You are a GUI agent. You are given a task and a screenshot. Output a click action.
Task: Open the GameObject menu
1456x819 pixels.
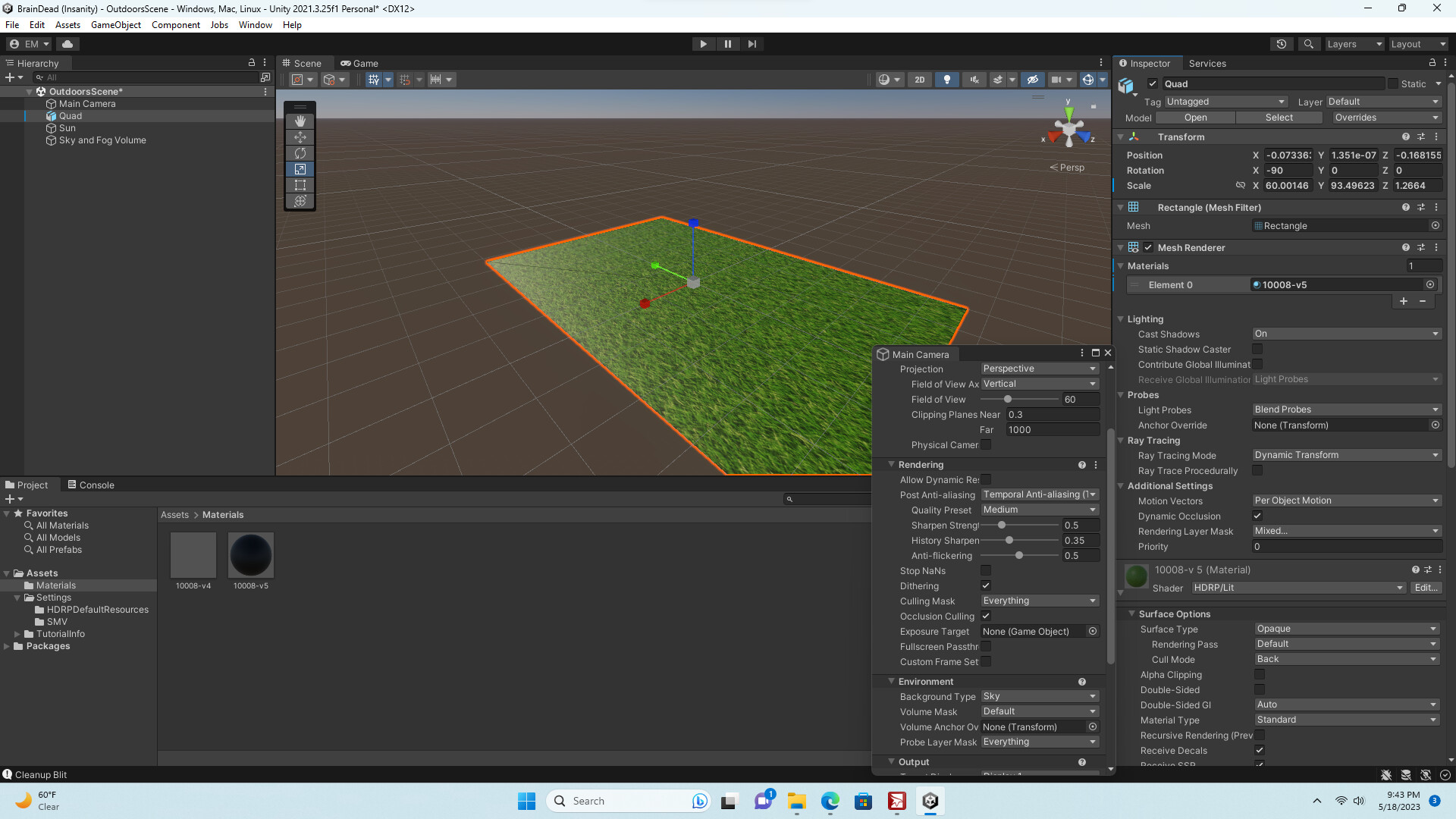click(115, 25)
